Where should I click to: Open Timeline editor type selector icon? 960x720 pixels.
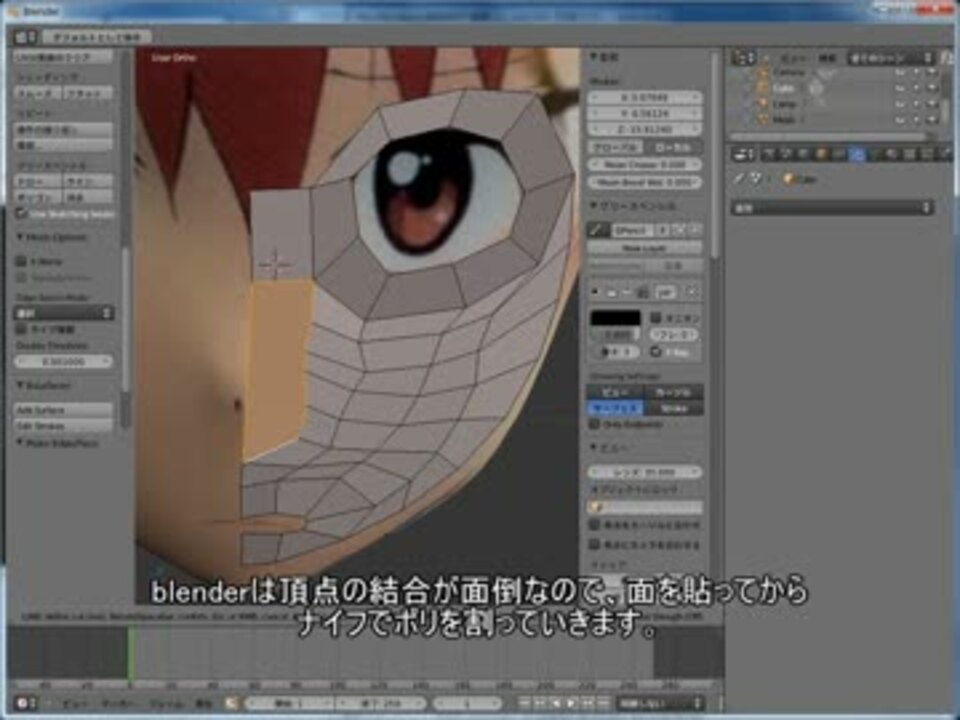tap(25, 703)
